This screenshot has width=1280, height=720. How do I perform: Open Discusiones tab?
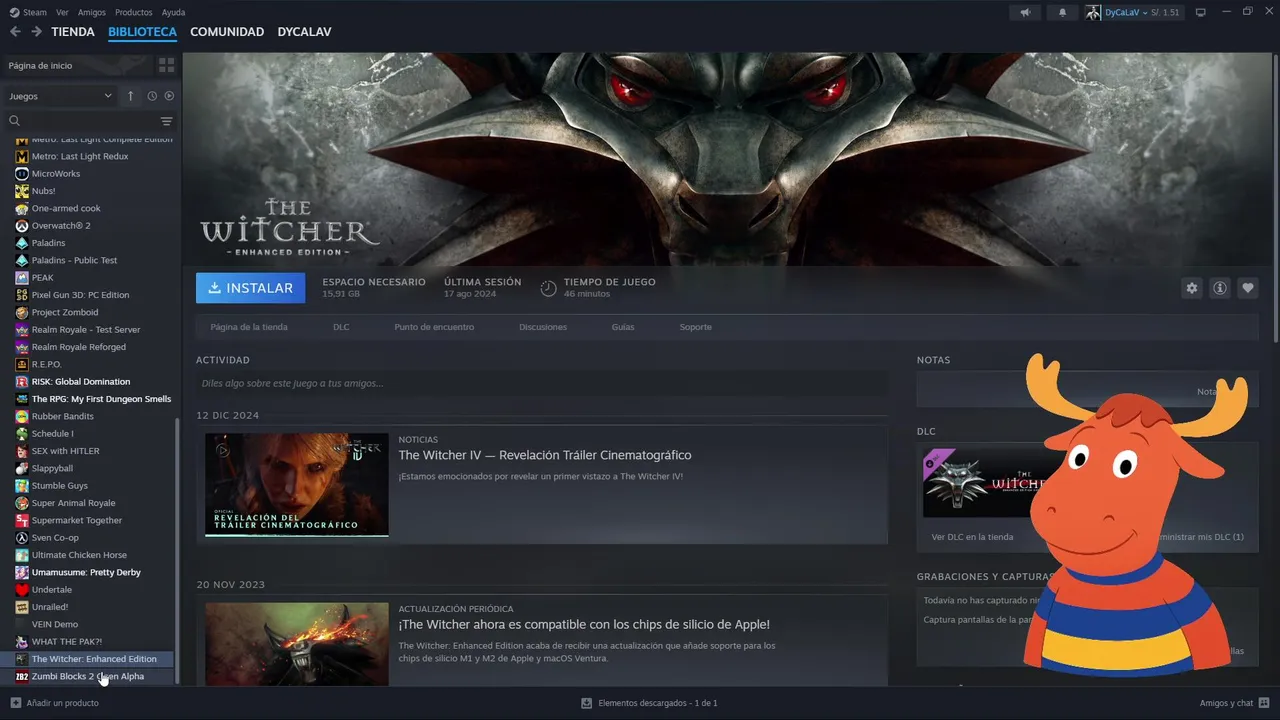(x=543, y=327)
